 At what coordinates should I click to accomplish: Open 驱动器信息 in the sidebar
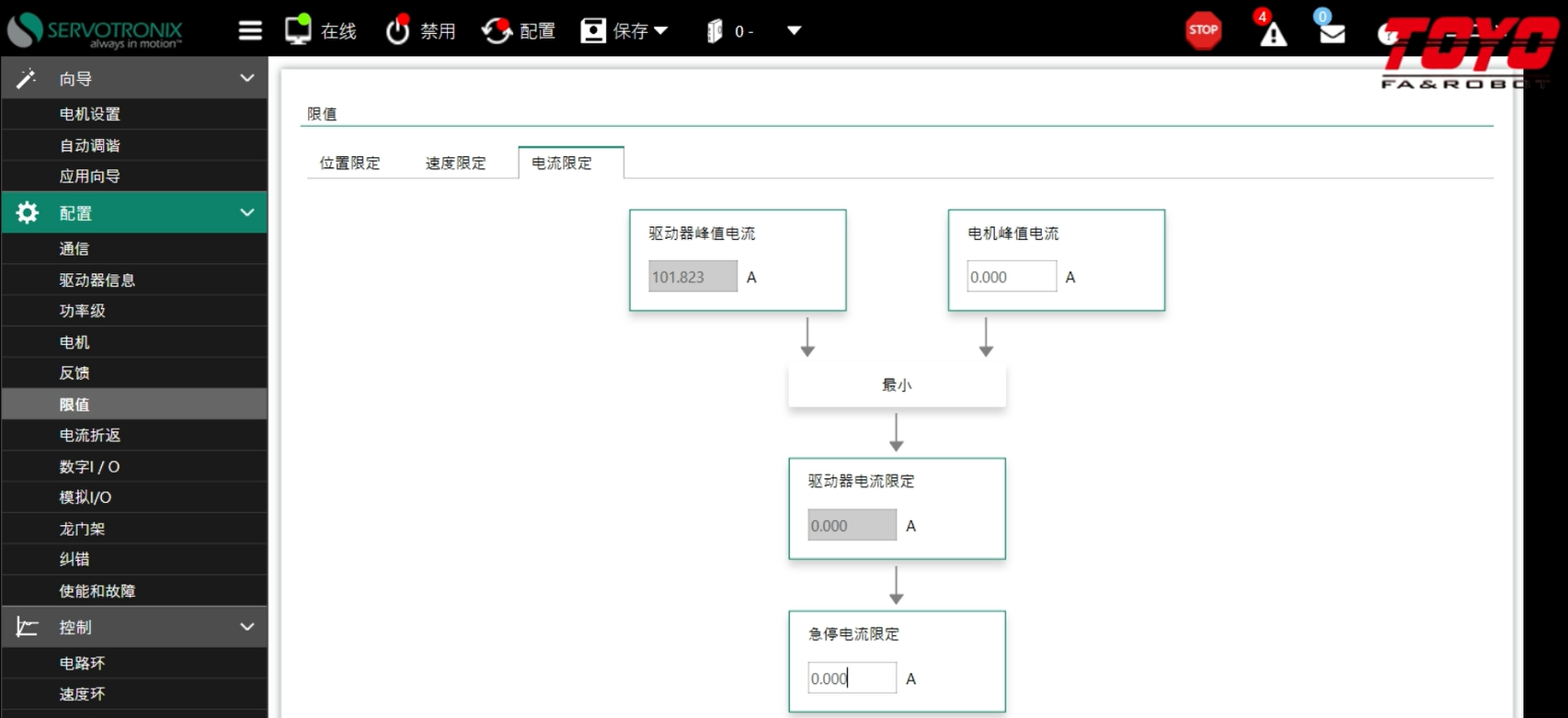tap(97, 280)
